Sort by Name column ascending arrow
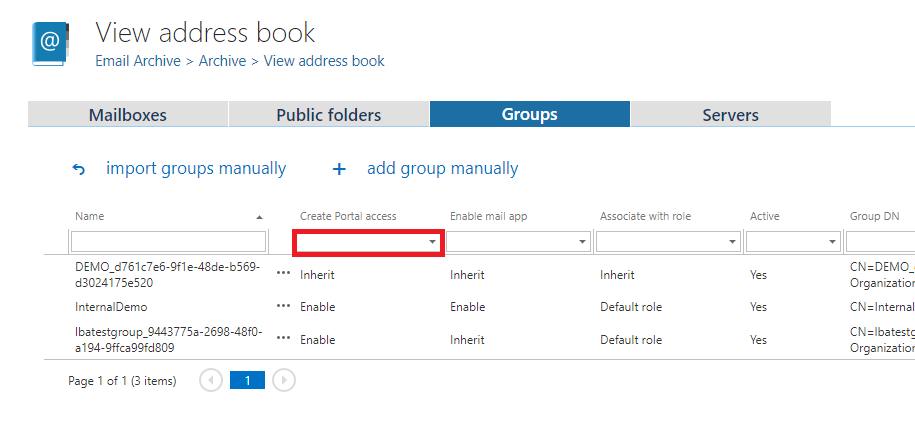Viewport: 915px width, 435px height. (x=260, y=217)
